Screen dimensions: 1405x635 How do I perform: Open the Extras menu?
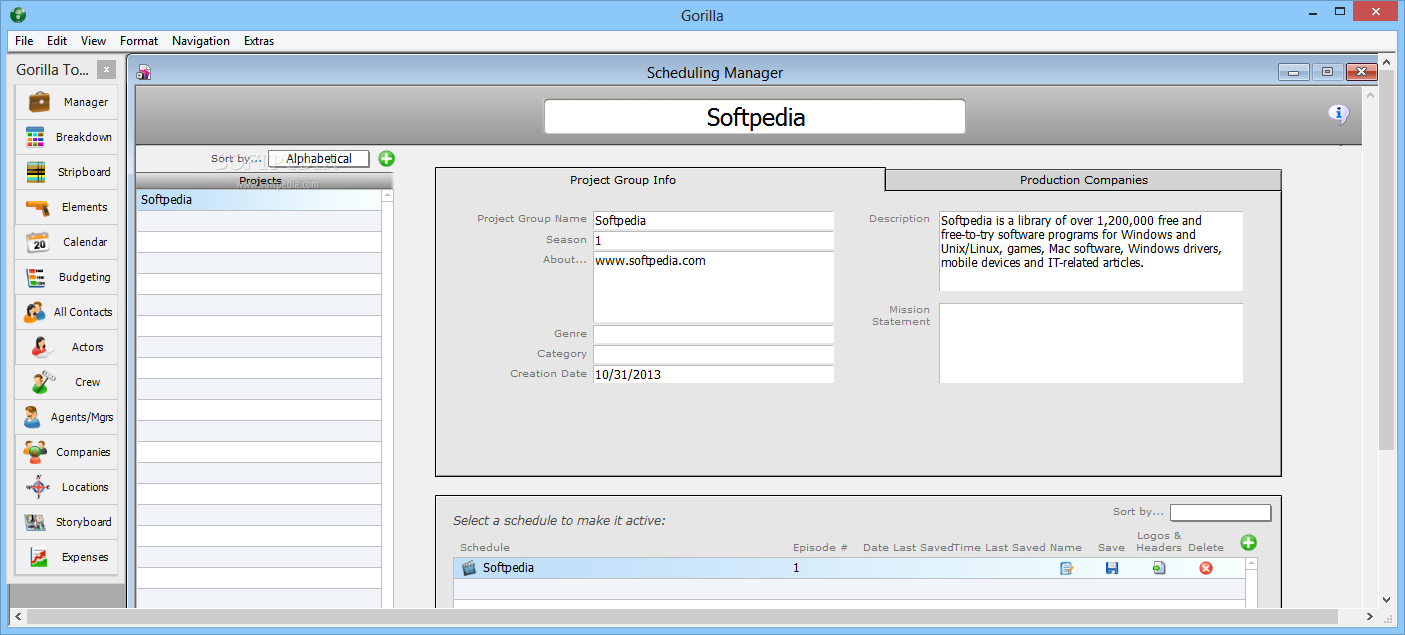259,41
